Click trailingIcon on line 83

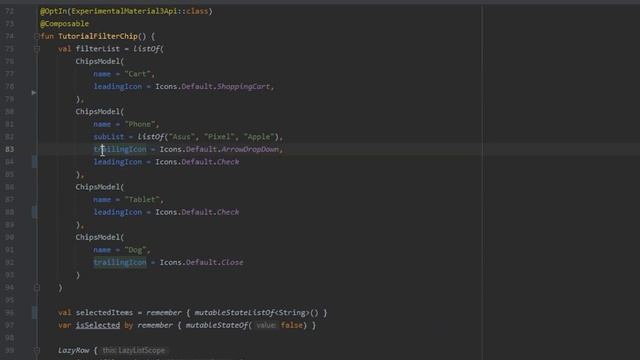[120, 149]
